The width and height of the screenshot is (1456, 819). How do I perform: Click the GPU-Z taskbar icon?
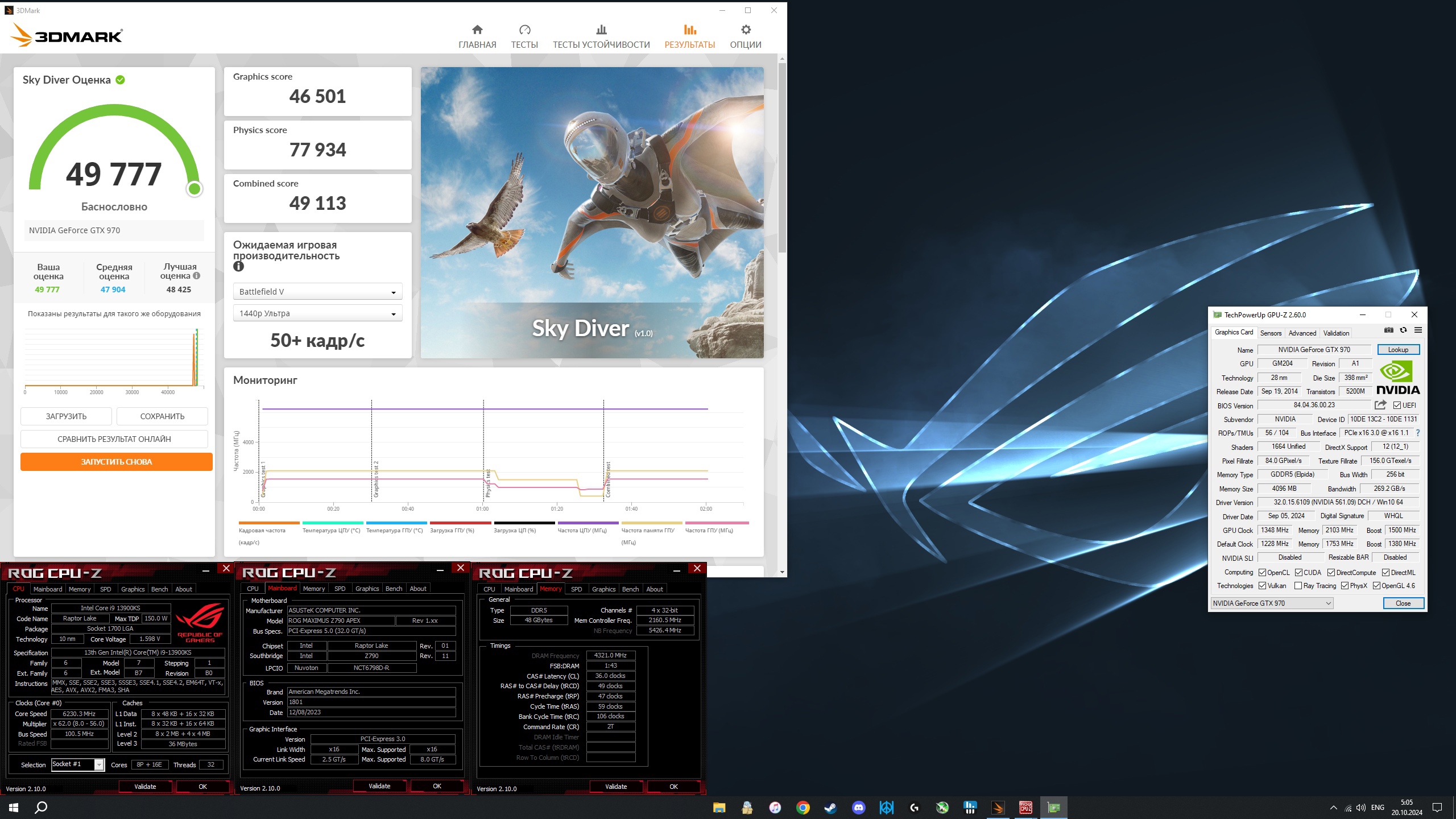point(1053,807)
